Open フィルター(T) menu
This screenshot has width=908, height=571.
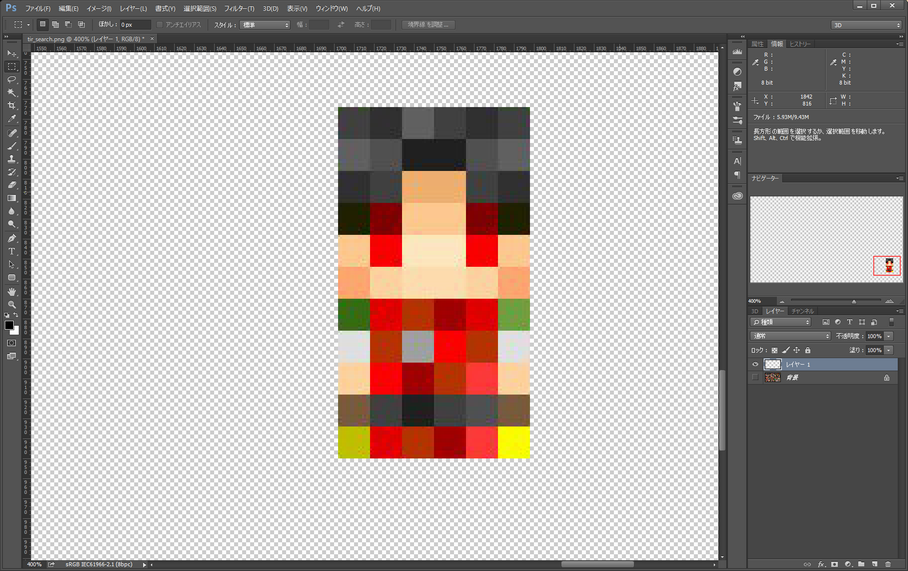tap(239, 9)
